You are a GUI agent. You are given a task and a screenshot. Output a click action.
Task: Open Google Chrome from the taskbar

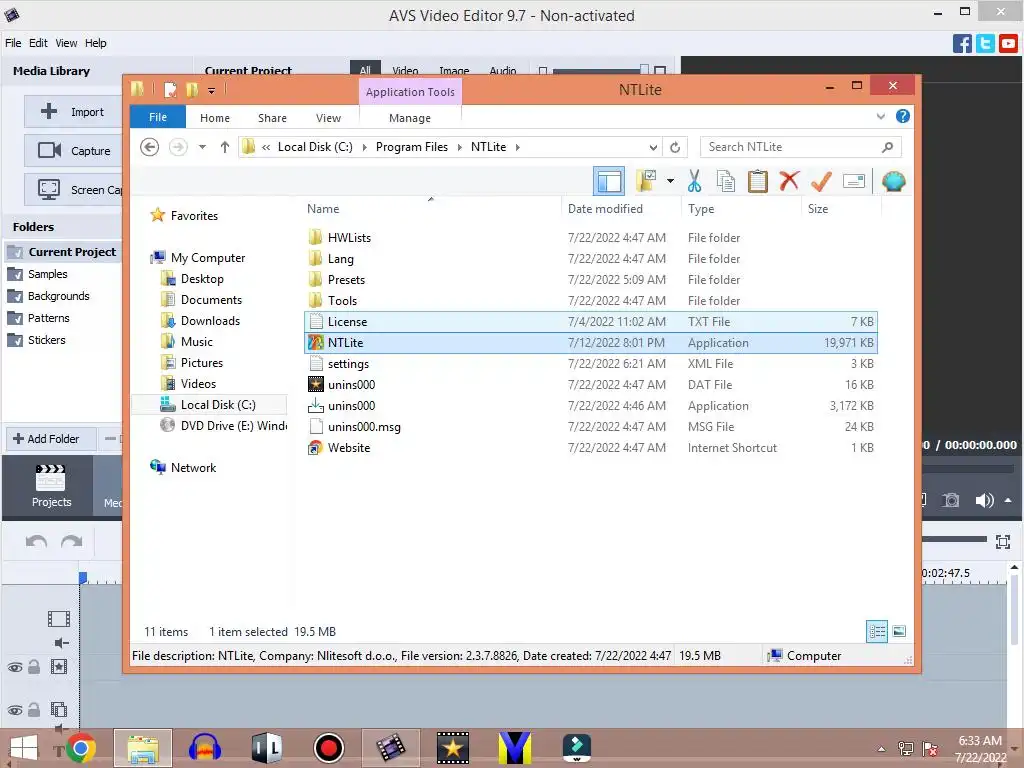coord(80,748)
